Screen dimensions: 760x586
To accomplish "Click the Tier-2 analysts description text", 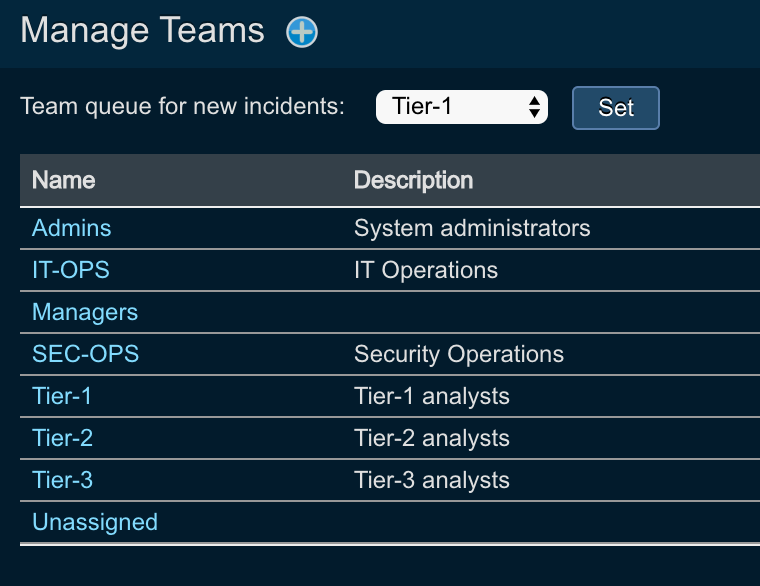I will [431, 438].
